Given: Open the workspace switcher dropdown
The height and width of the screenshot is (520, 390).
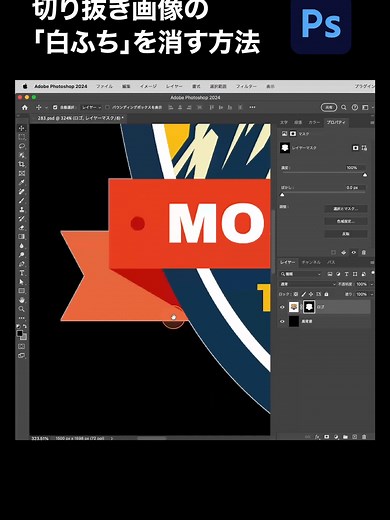Looking at the screenshot, I should 366,107.
